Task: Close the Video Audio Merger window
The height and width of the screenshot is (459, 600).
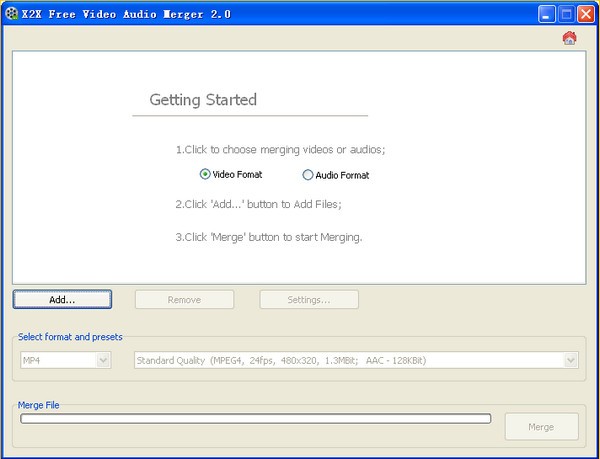Action: [x=586, y=14]
